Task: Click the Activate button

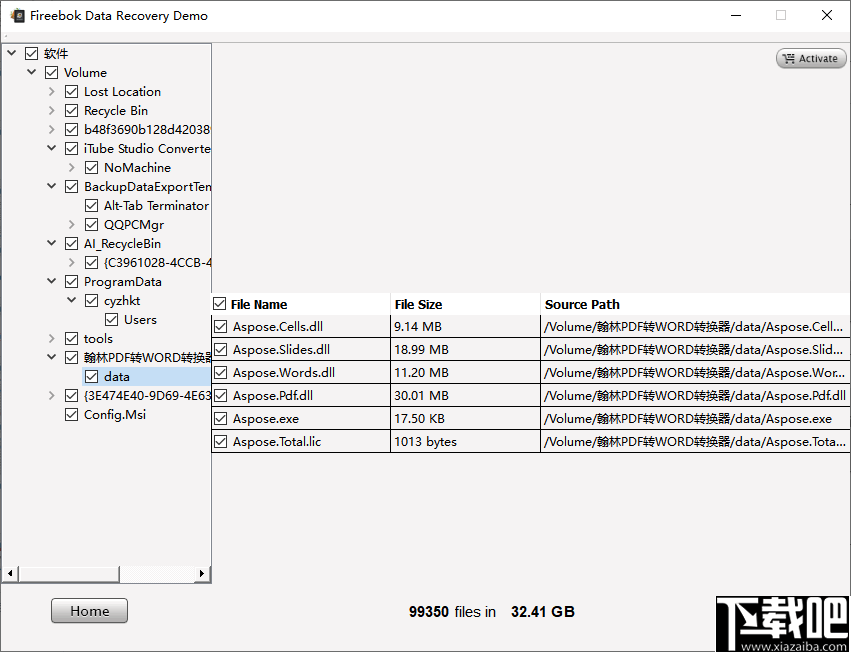Action: [811, 58]
